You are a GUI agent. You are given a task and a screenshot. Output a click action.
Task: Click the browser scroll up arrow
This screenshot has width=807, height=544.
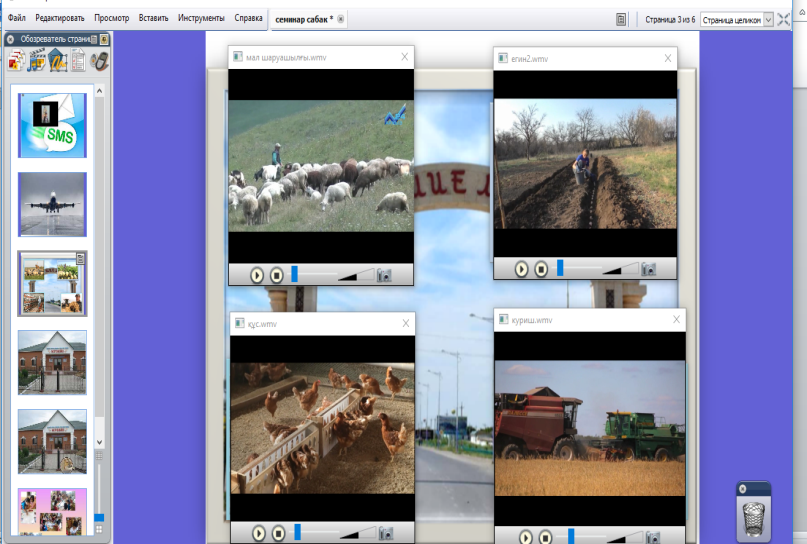[x=100, y=91]
